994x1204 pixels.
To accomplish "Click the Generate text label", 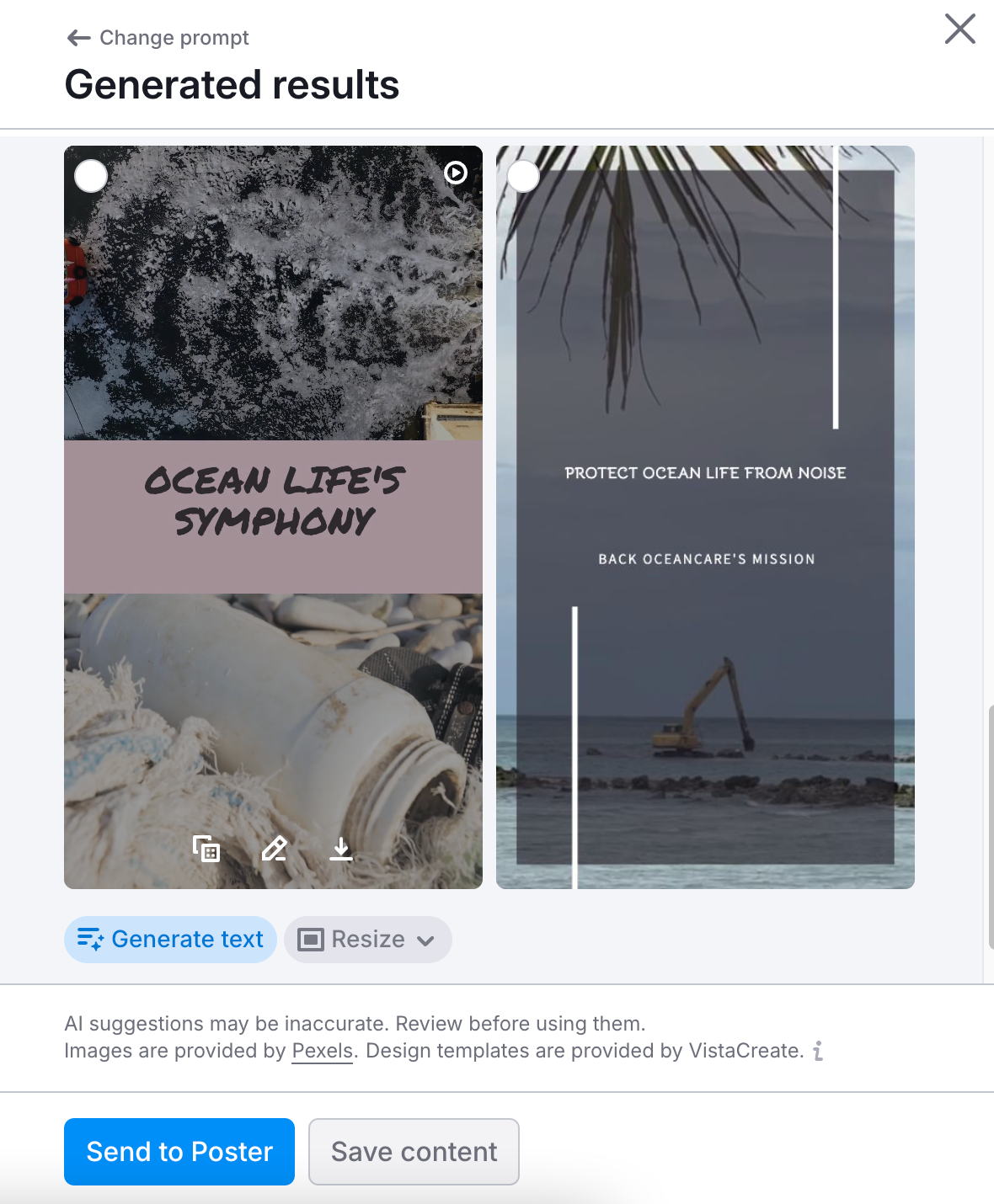I will pyautogui.click(x=187, y=939).
